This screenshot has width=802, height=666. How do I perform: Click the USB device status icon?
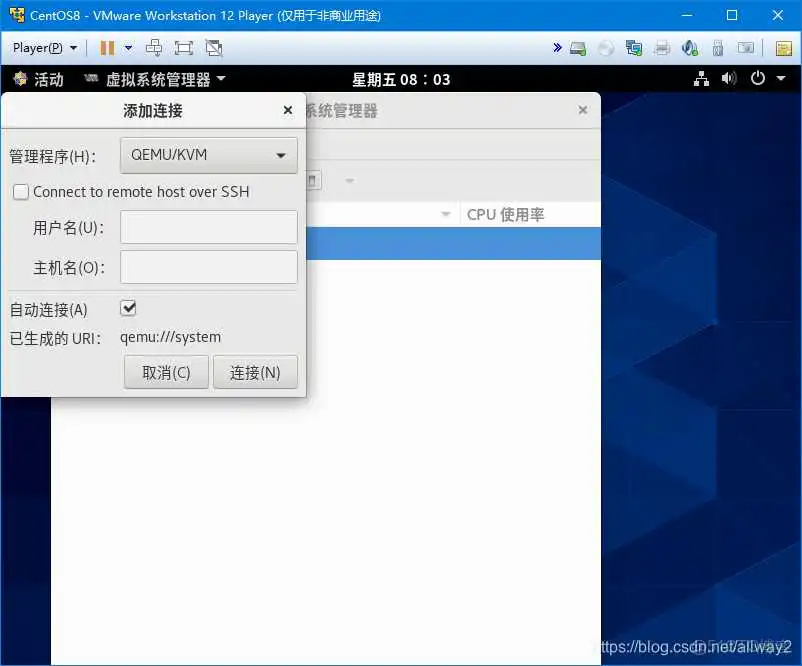point(717,47)
